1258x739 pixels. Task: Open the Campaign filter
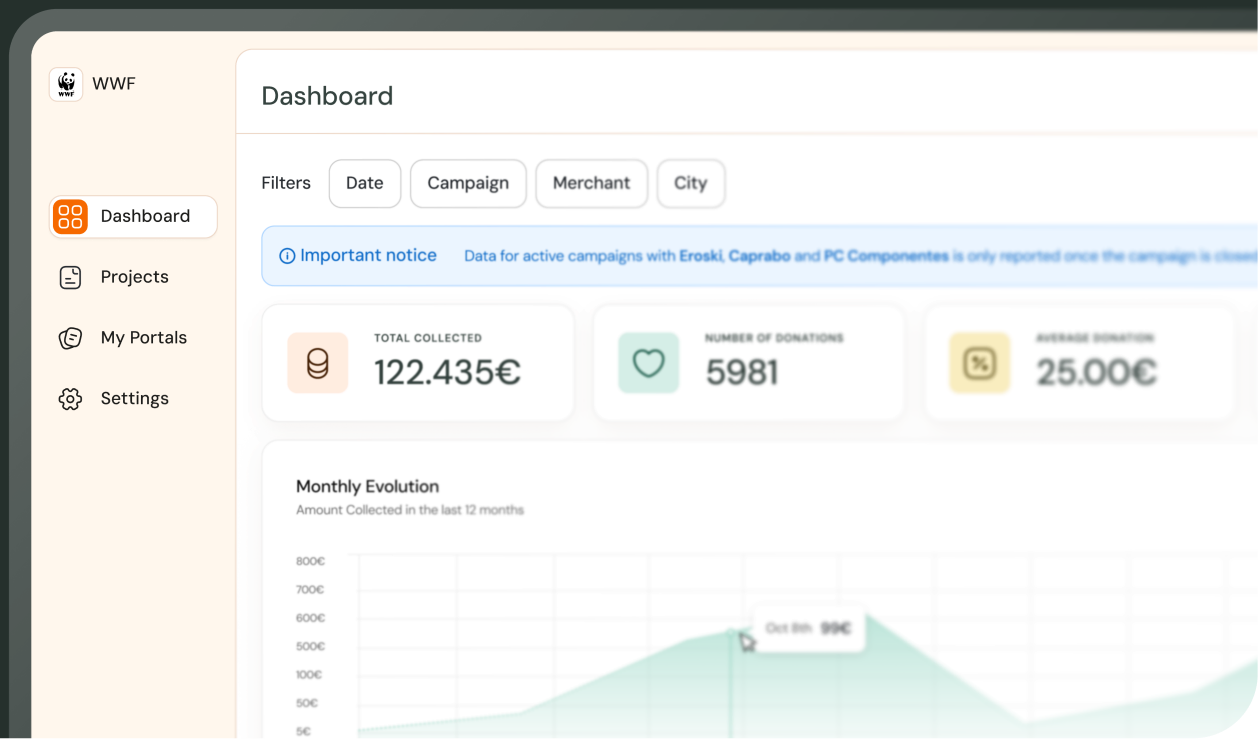[x=468, y=184]
